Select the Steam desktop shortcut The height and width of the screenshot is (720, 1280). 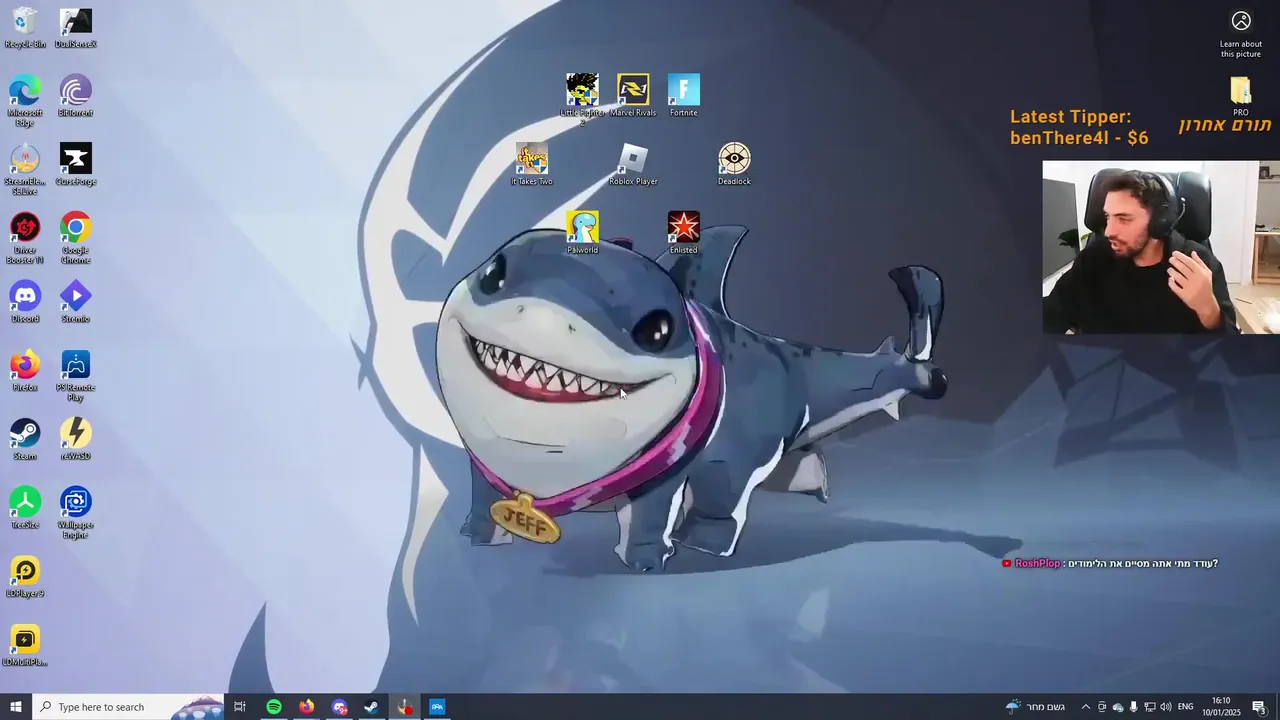tap(25, 440)
